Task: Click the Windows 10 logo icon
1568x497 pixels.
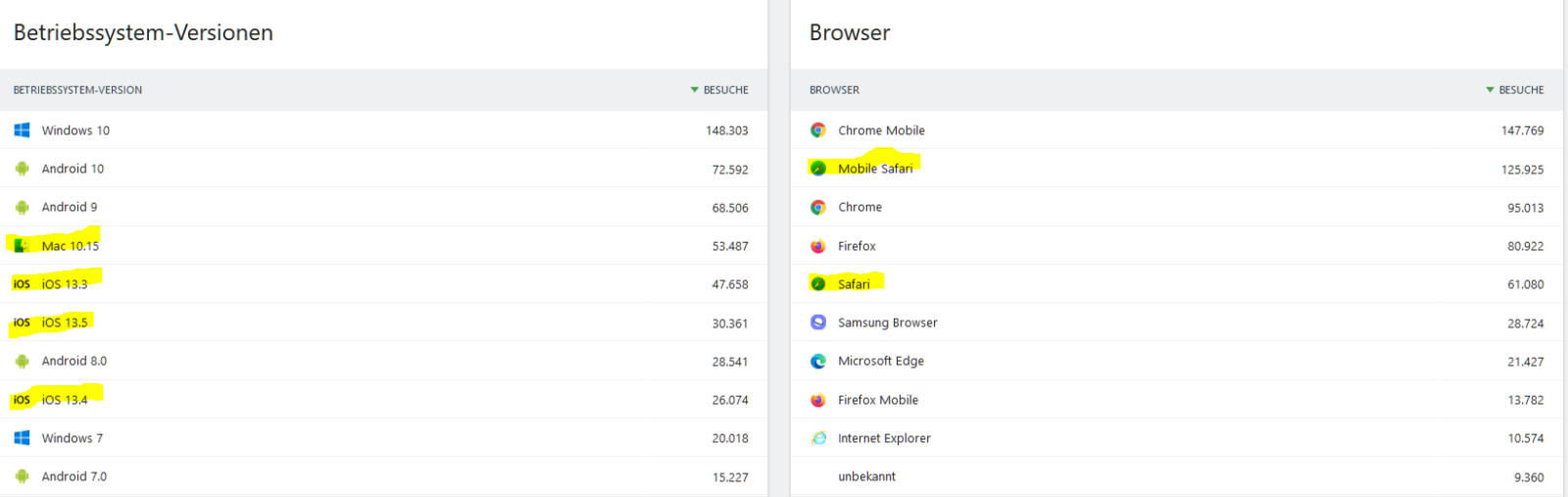Action: point(22,130)
